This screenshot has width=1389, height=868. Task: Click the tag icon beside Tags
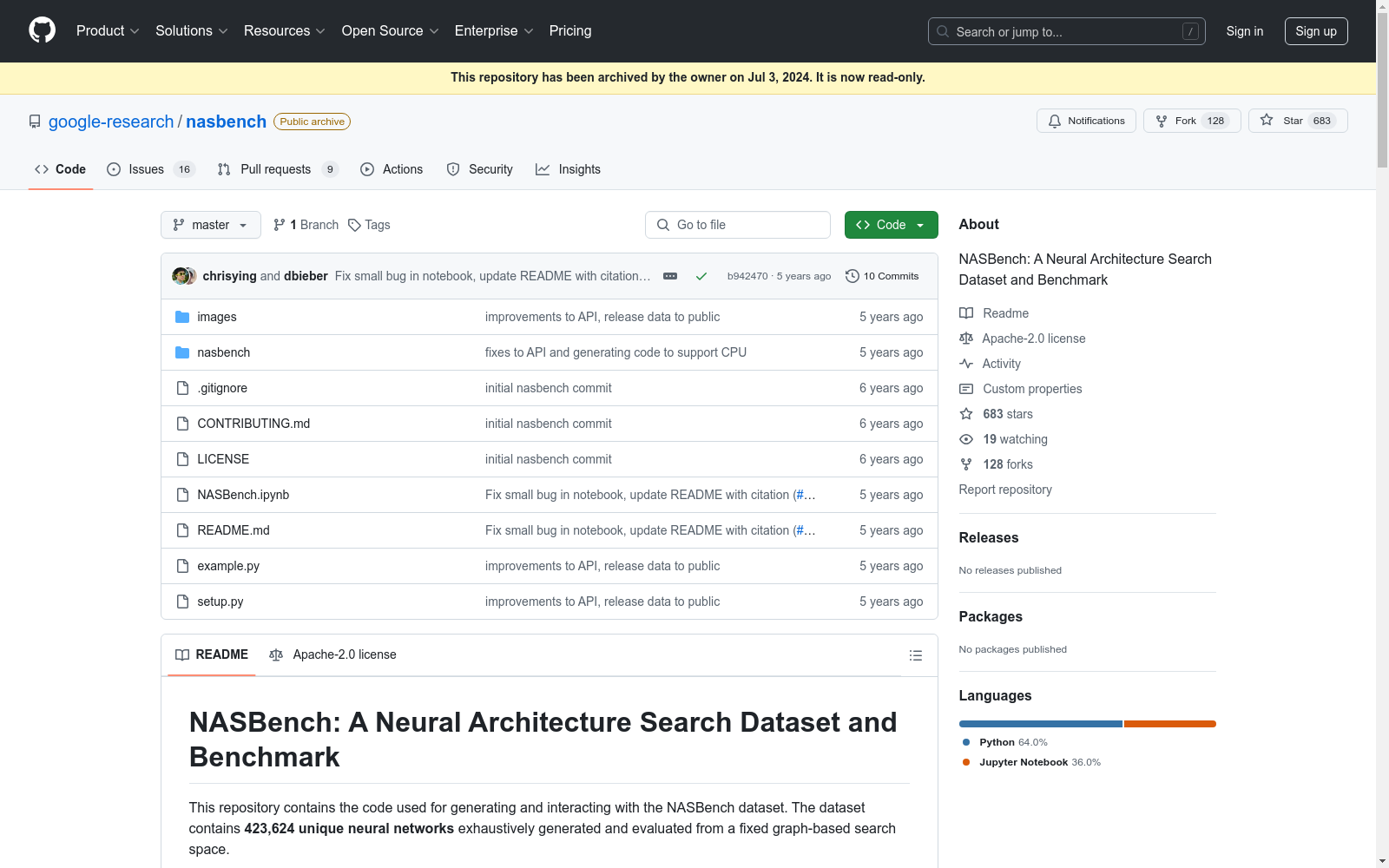click(354, 225)
